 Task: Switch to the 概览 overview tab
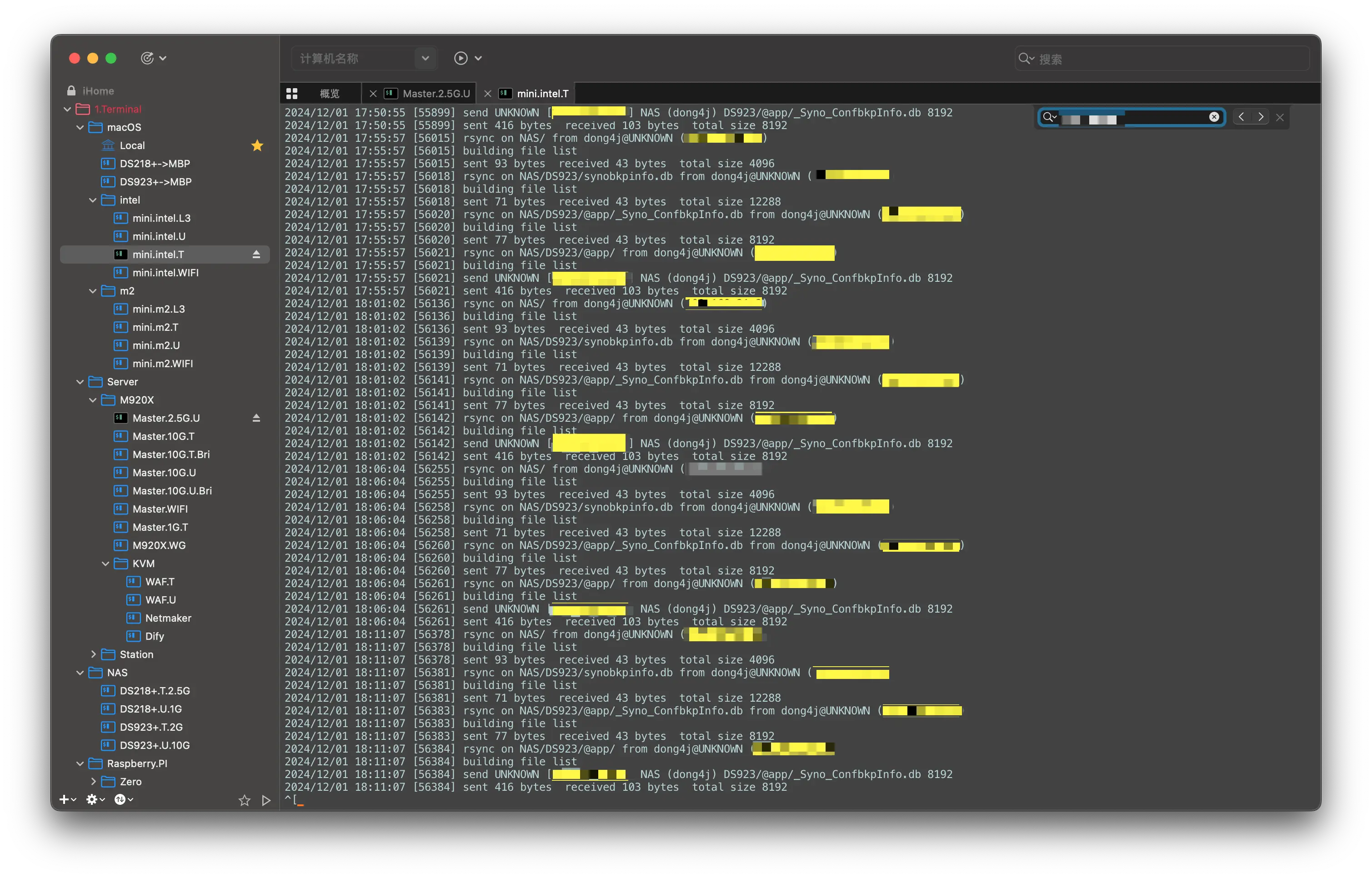tap(329, 94)
